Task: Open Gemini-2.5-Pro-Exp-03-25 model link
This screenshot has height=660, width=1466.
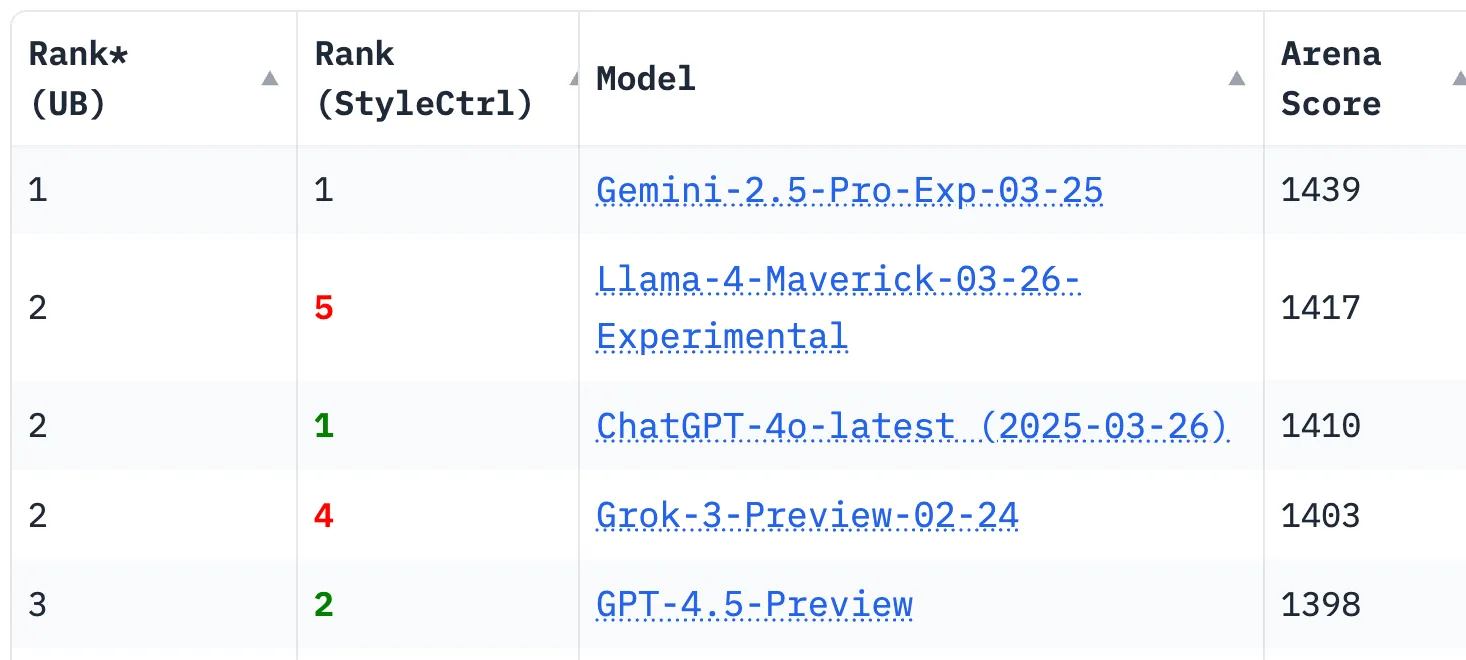Action: pos(850,190)
